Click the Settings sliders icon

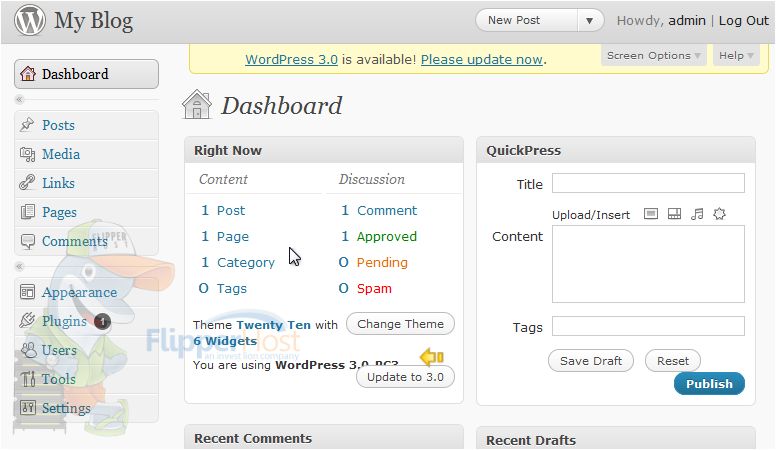[x=28, y=408]
